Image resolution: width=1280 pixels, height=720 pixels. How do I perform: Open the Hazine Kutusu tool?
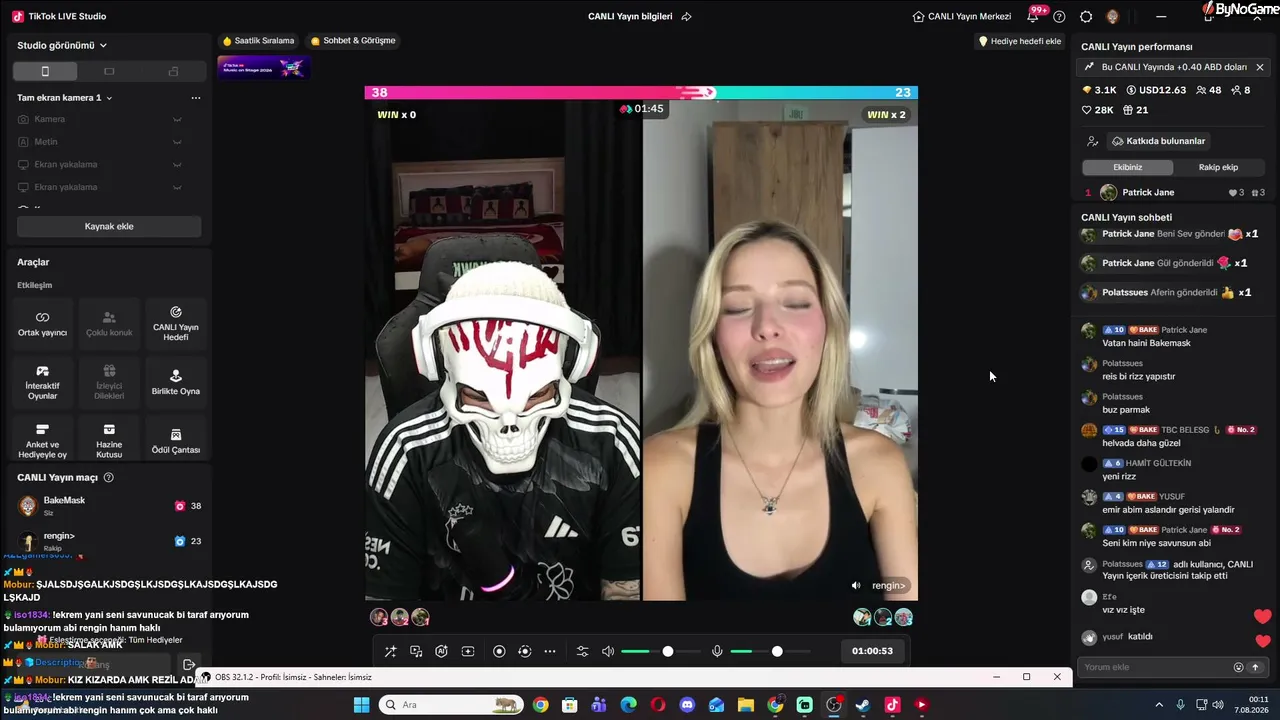point(109,440)
